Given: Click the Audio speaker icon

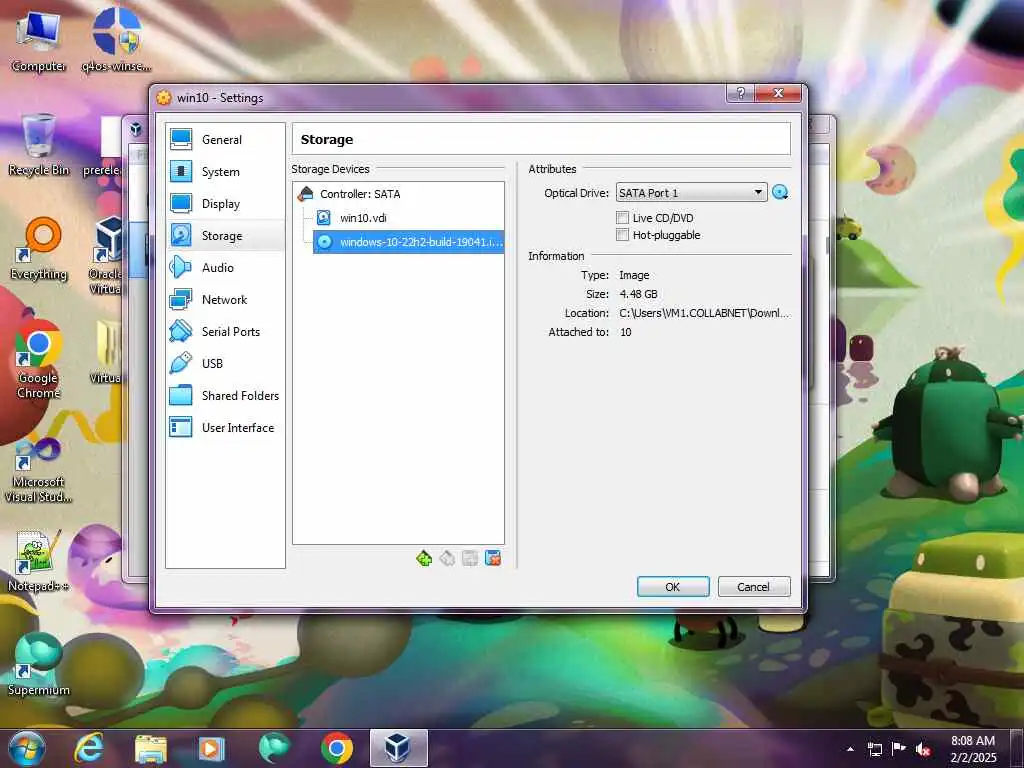Looking at the screenshot, I should [x=181, y=267].
